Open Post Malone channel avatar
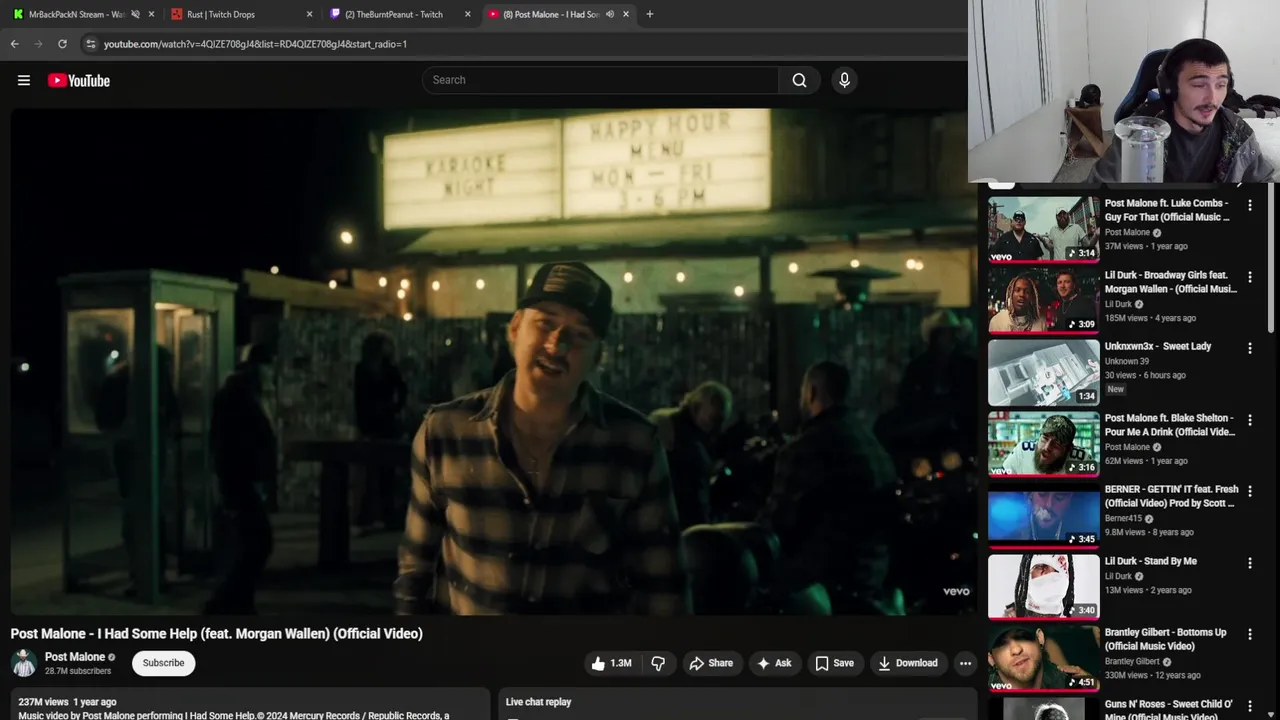1280x720 pixels. coord(24,663)
